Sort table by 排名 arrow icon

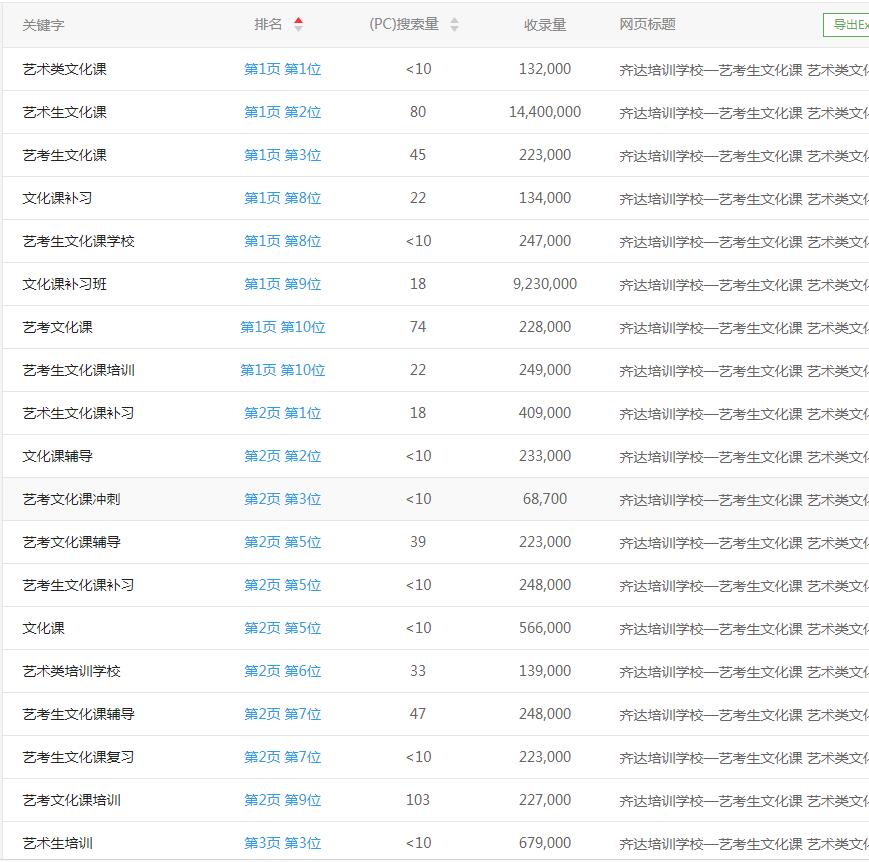point(298,25)
